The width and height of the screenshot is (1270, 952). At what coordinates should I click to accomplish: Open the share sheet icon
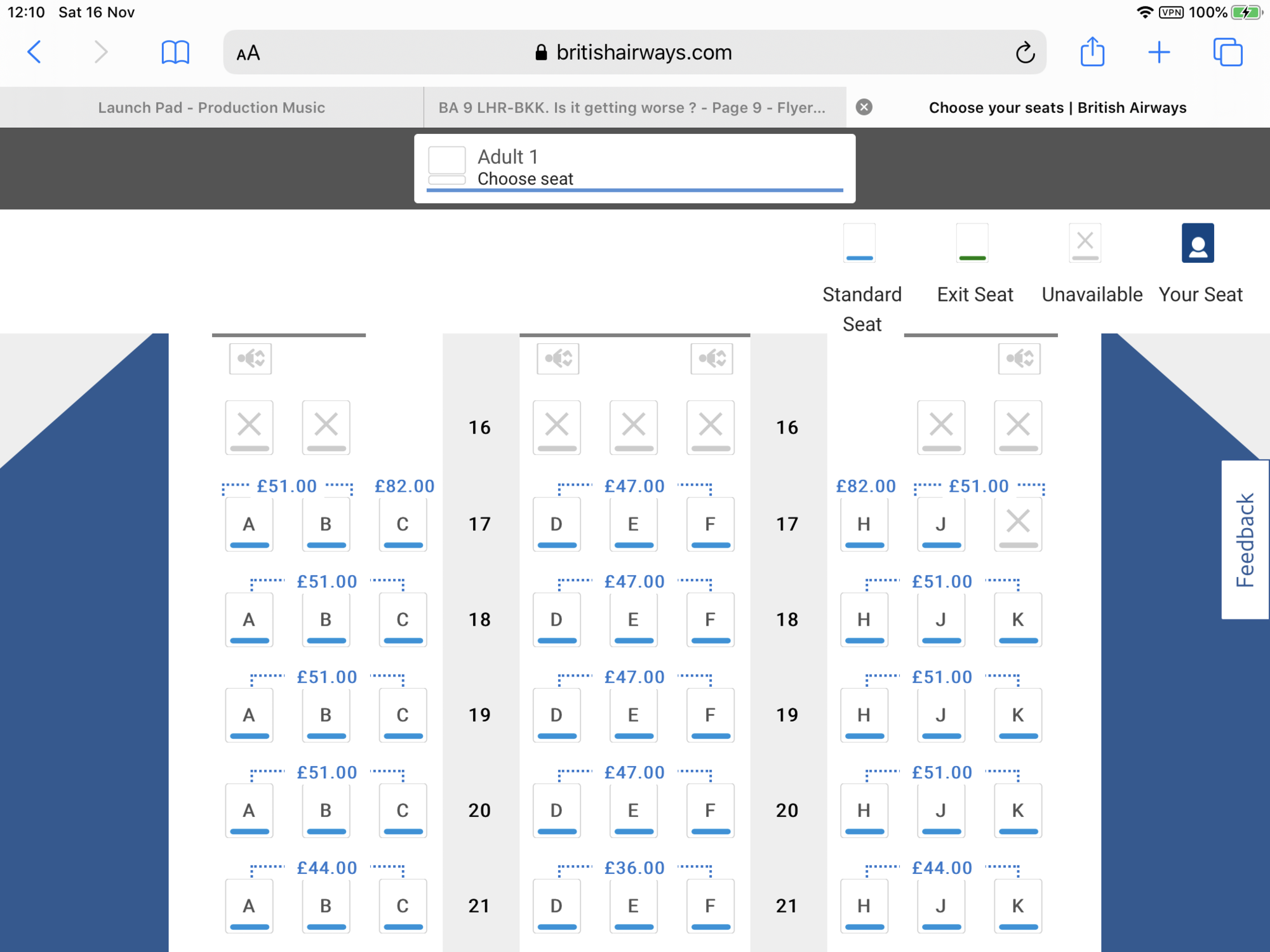click(x=1092, y=51)
